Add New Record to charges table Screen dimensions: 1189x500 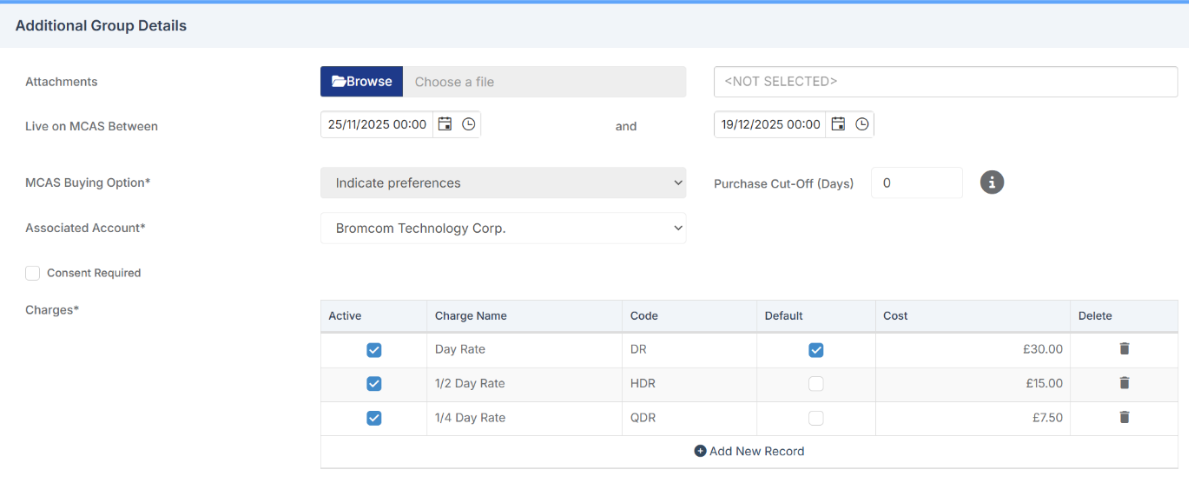point(749,451)
